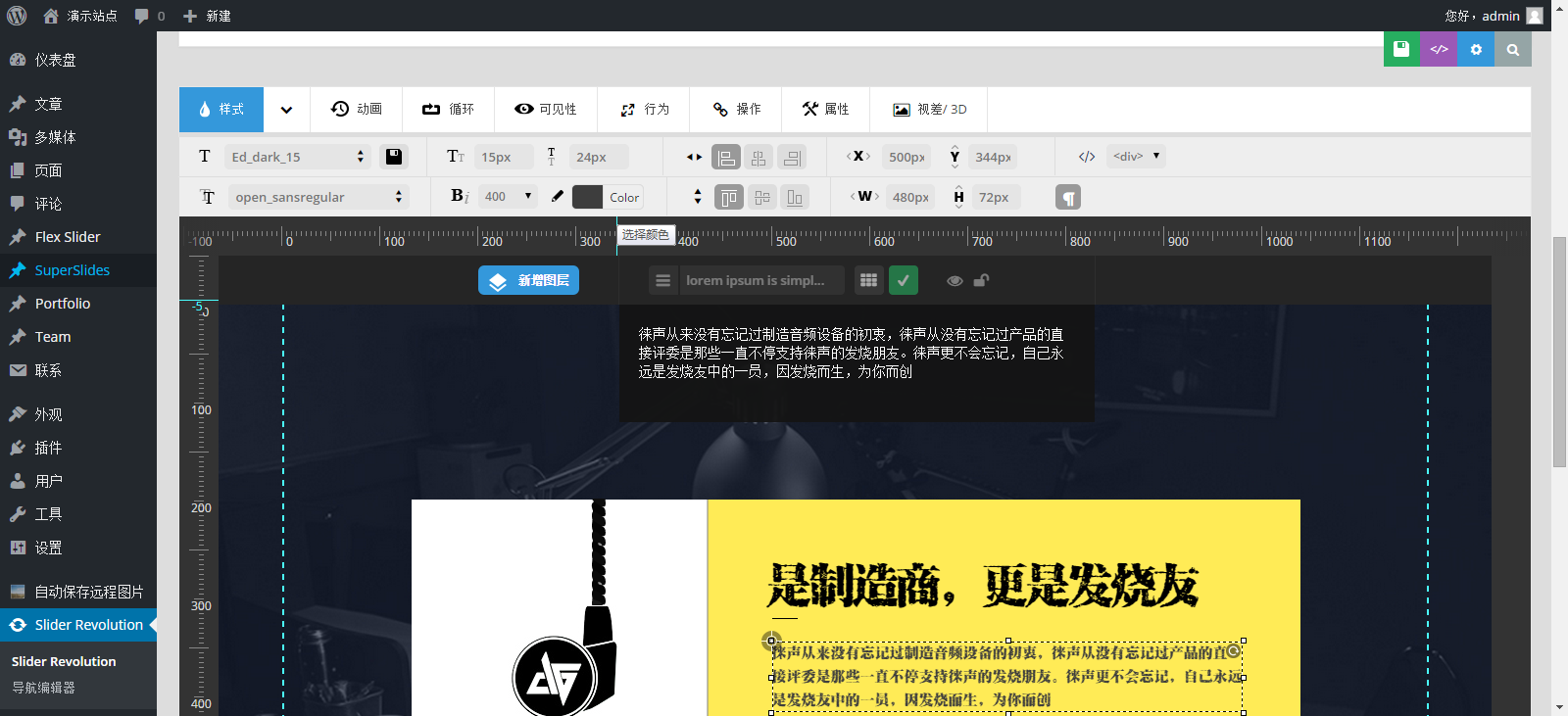Switch to the 可见性 tab
1568x716 pixels.
(x=546, y=110)
